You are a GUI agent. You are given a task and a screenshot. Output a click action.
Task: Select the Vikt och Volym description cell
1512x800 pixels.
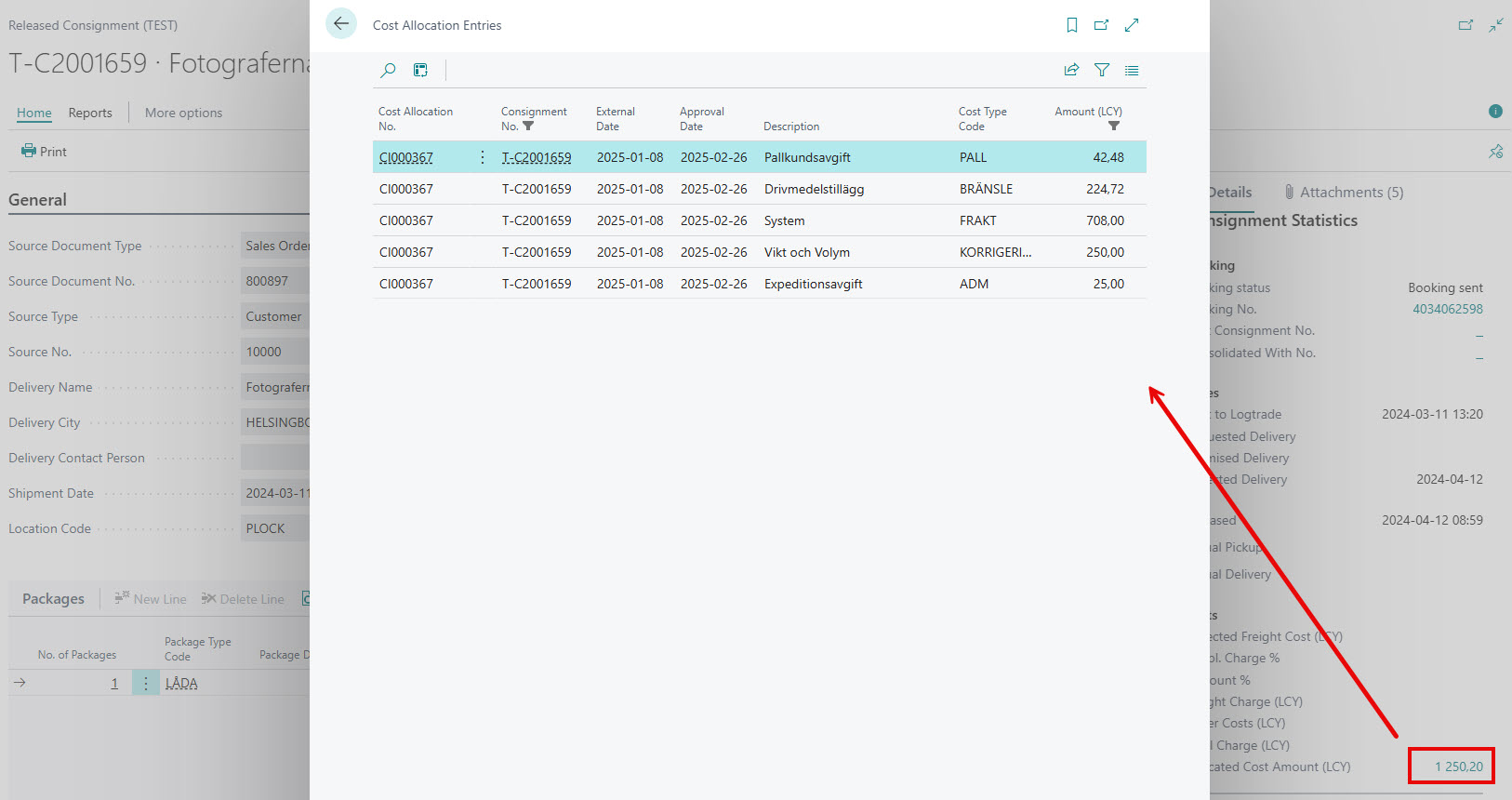tap(807, 252)
